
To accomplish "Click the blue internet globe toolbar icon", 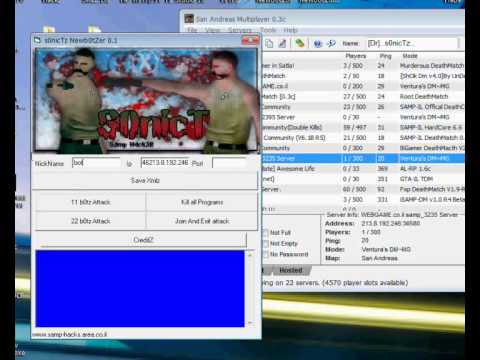I will (x=318, y=43).
